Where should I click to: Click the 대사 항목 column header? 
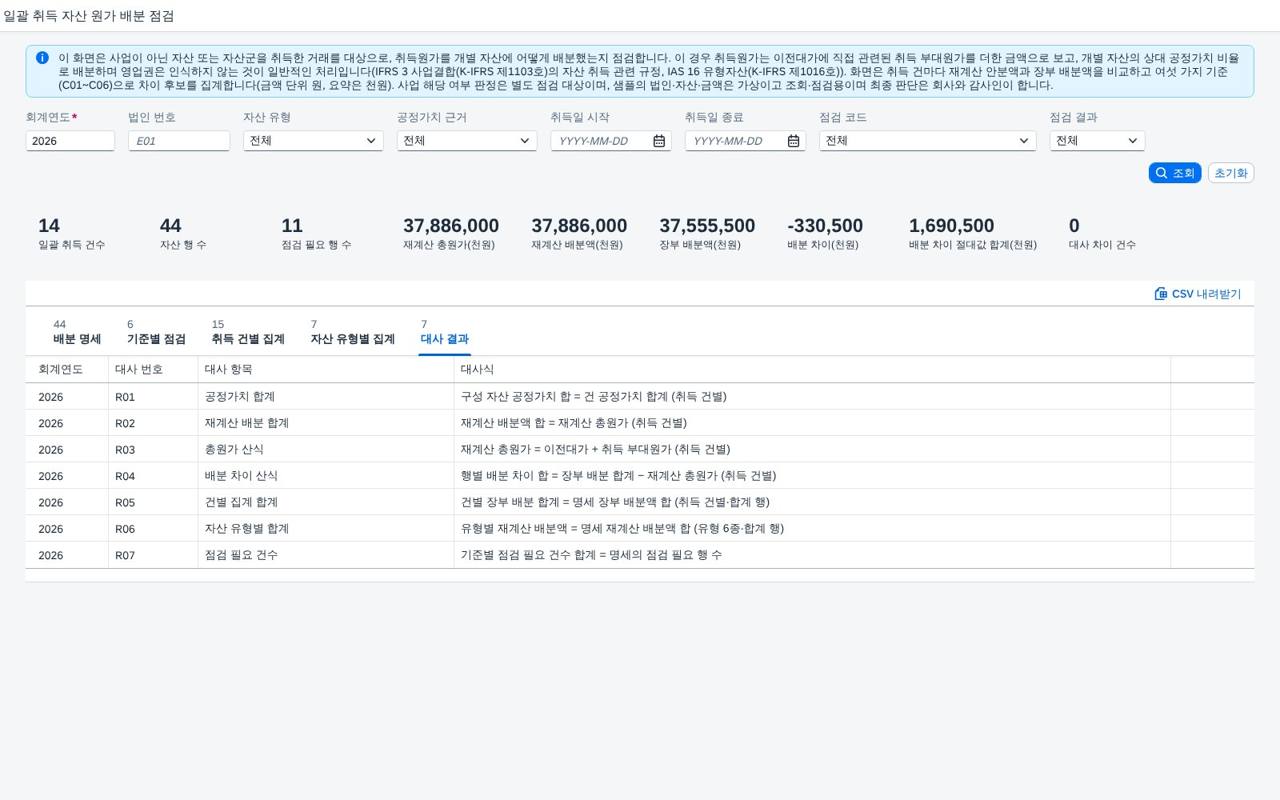326,370
